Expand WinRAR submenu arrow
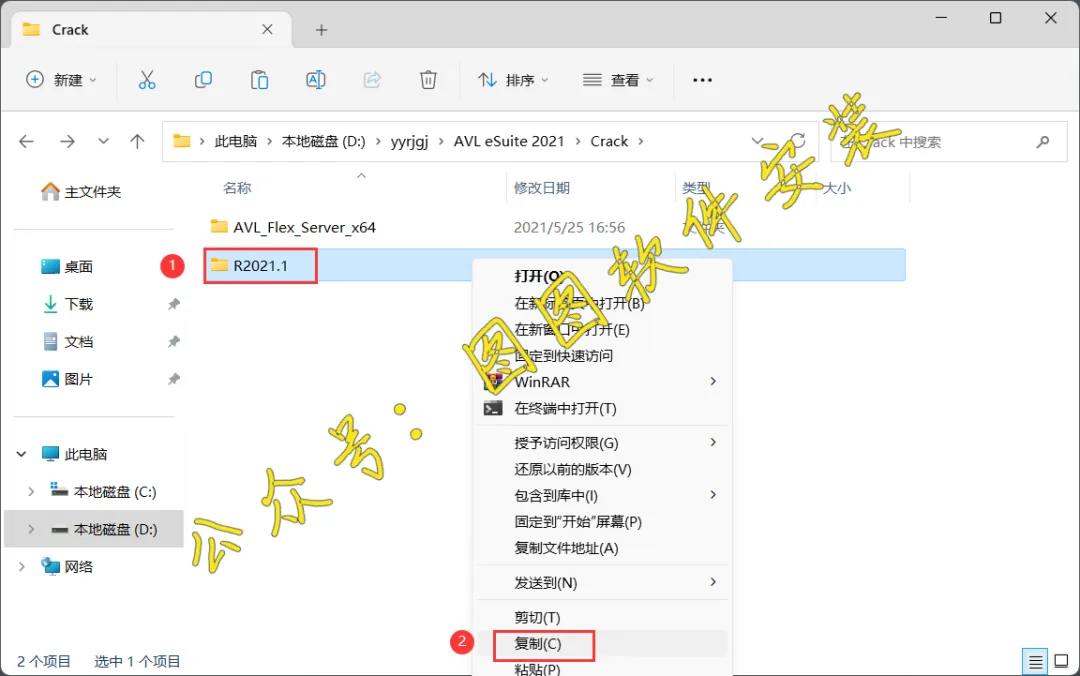Viewport: 1080px width, 676px height. coord(713,381)
